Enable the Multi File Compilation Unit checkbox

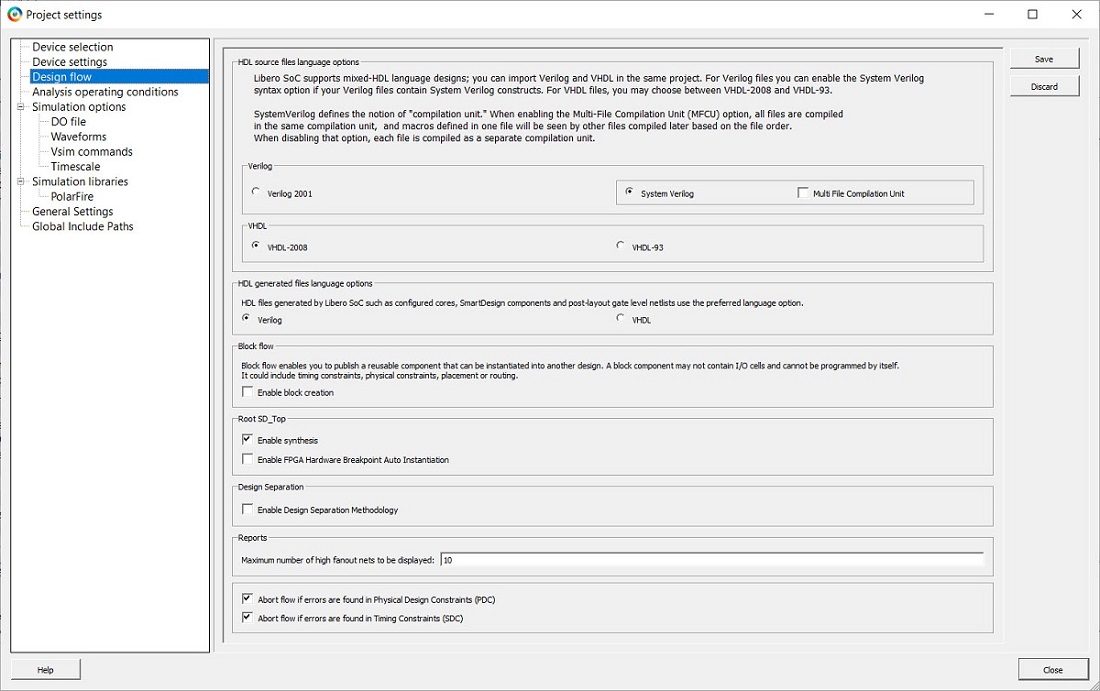coord(803,193)
